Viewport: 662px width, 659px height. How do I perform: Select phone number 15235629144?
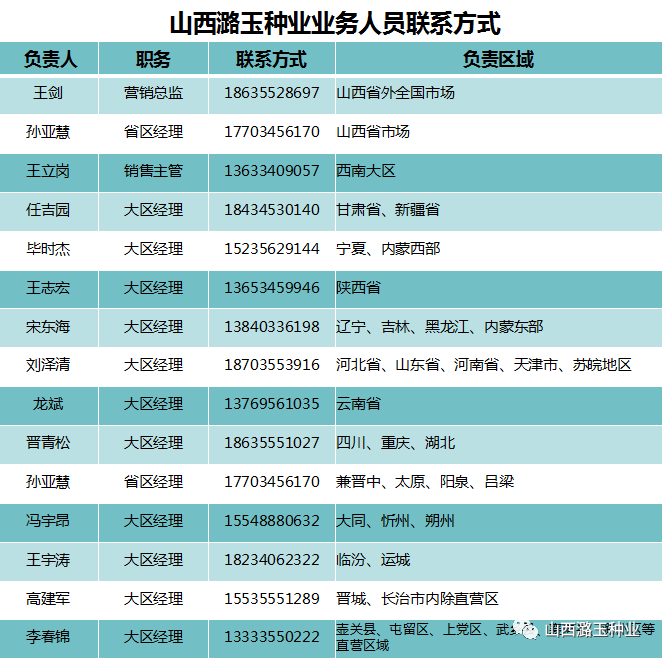pos(271,249)
